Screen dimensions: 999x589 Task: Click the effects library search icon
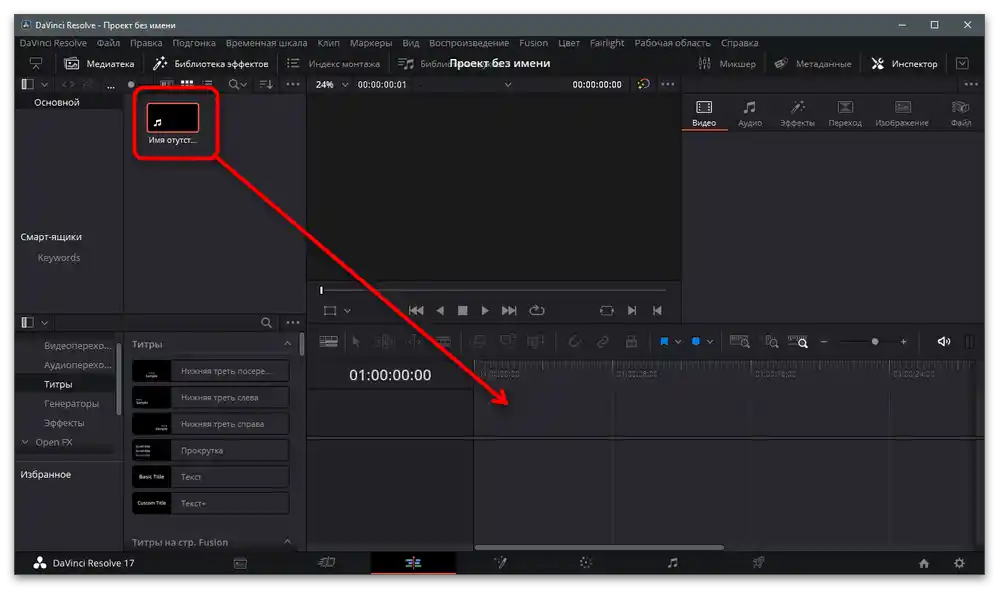coord(266,323)
